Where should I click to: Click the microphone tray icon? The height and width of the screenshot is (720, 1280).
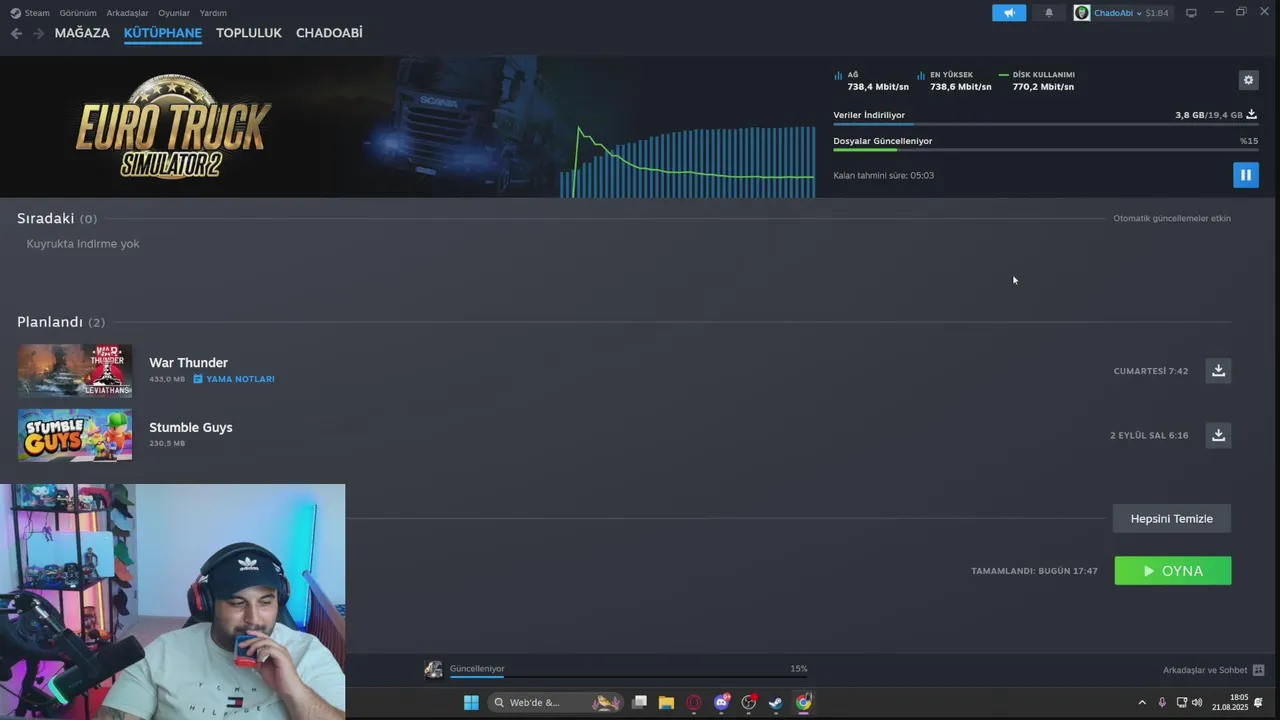click(1162, 703)
